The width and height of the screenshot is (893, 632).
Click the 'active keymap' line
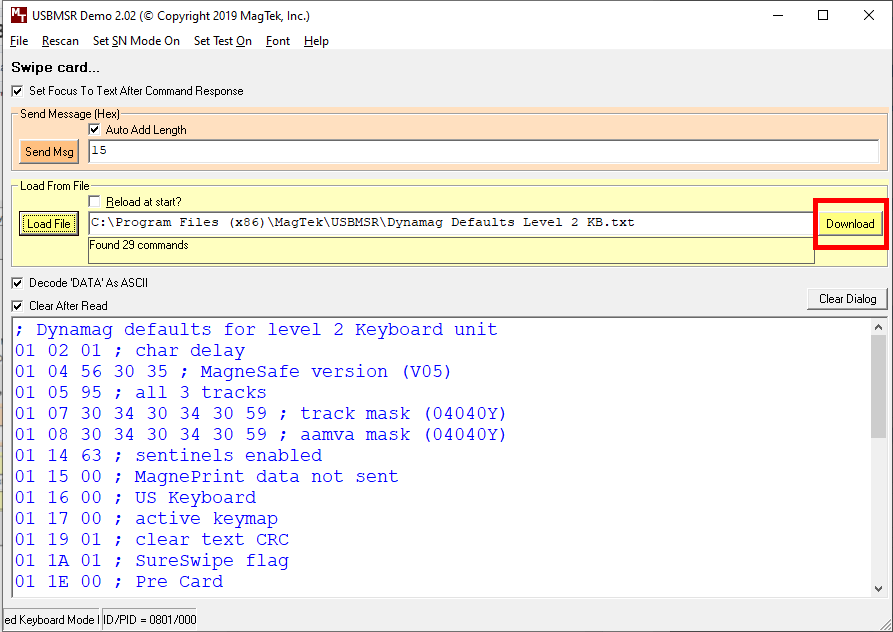click(x=146, y=519)
